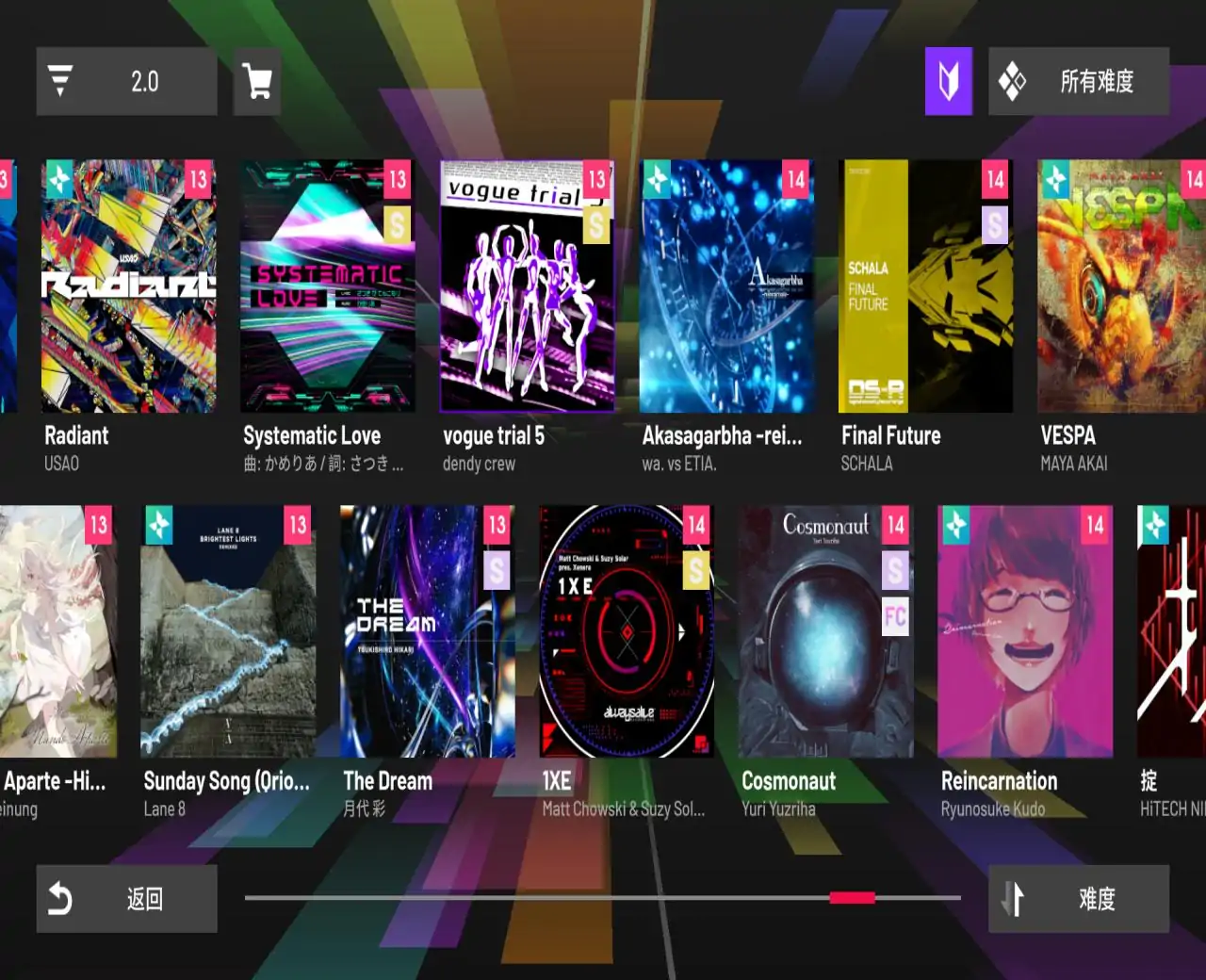Jump to position on the song scrollbar
This screenshot has width=1206, height=980.
(x=603, y=898)
